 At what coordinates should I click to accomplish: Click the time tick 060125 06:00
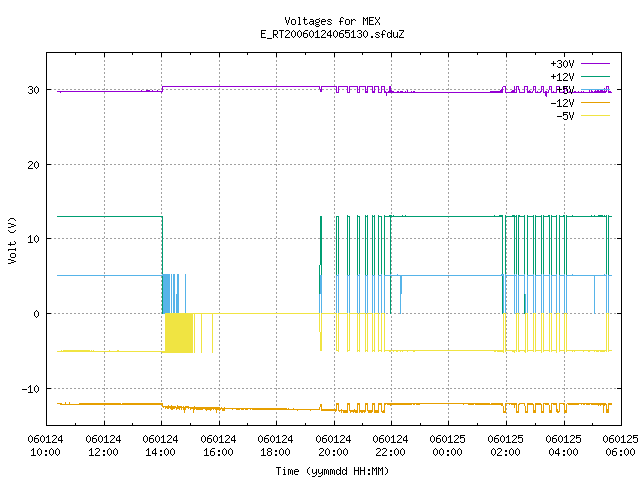point(620,446)
